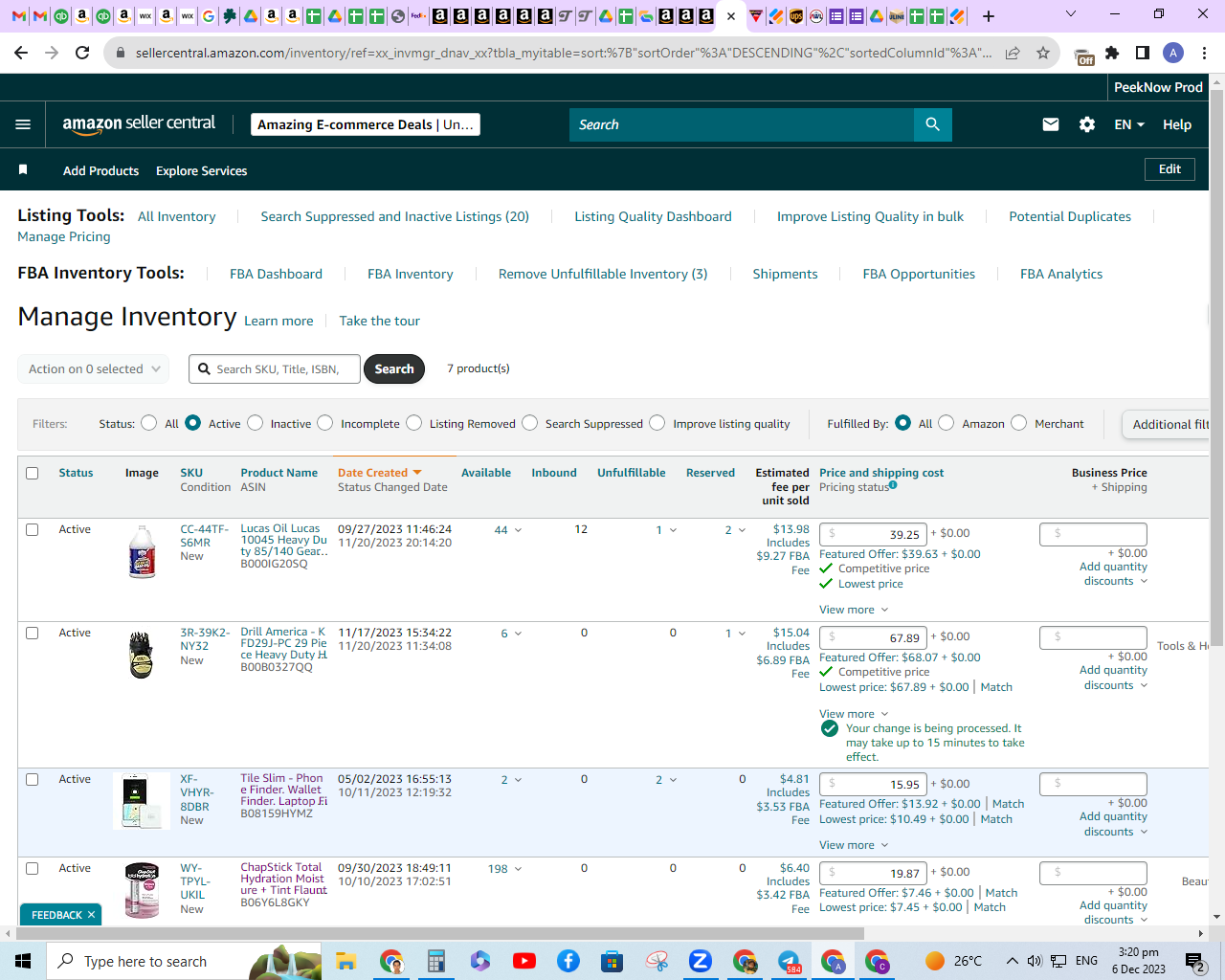Open the Windows Start menu
The width and height of the screenshot is (1225, 980).
[23, 961]
